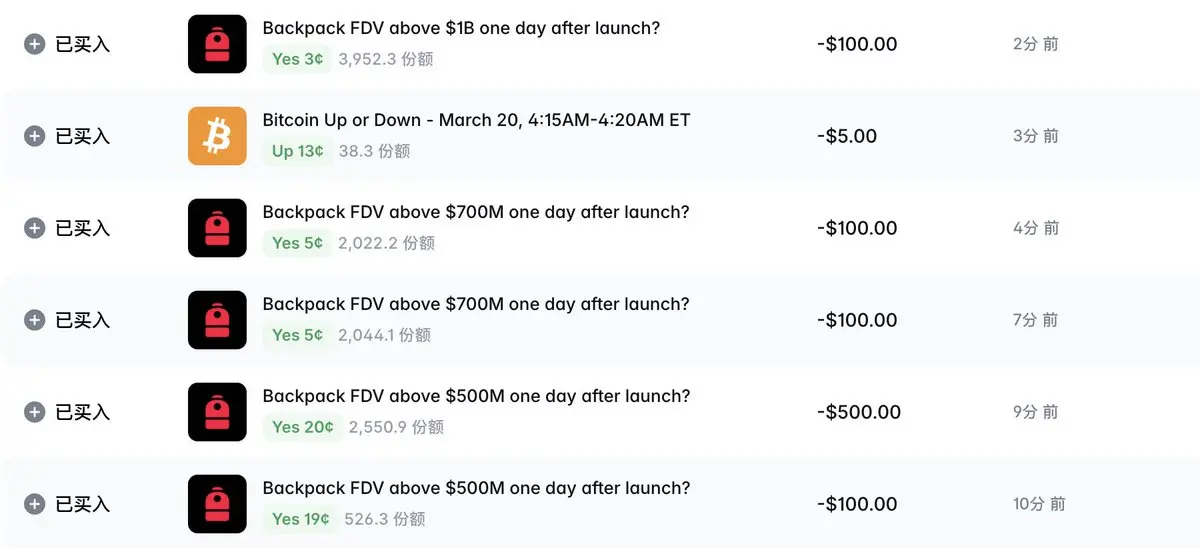Click Backpack icon on the 526.3 shares row
Screen dimensions: 1200x548
pyautogui.click(x=217, y=504)
